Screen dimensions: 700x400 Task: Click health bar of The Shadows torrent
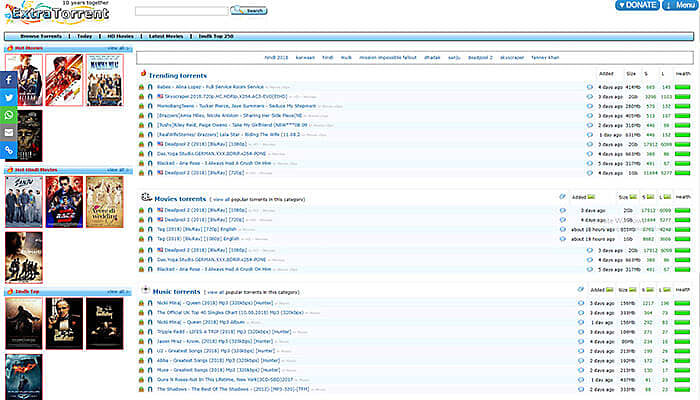683,390
